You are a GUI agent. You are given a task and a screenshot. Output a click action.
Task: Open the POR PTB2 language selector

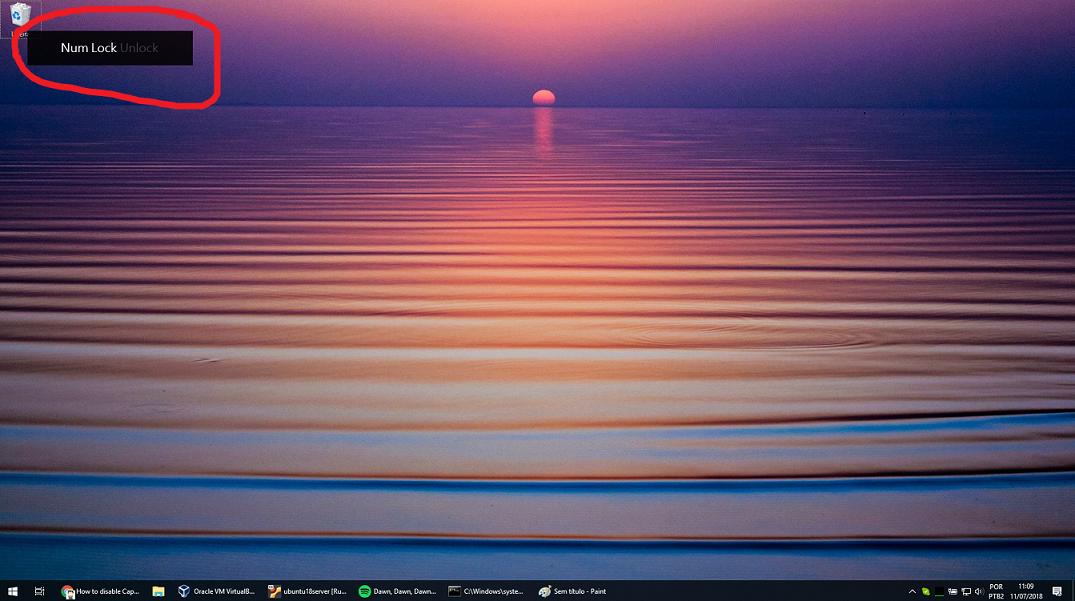pos(996,590)
